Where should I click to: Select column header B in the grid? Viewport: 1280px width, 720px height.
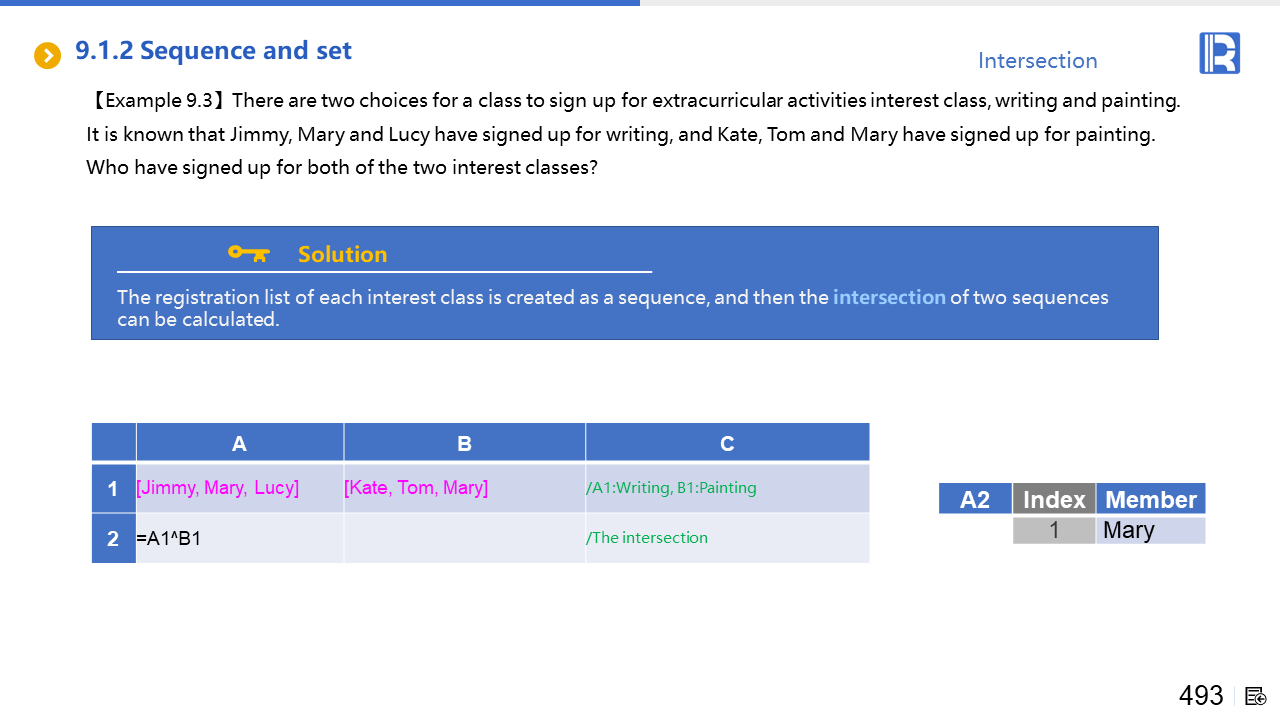coord(464,443)
